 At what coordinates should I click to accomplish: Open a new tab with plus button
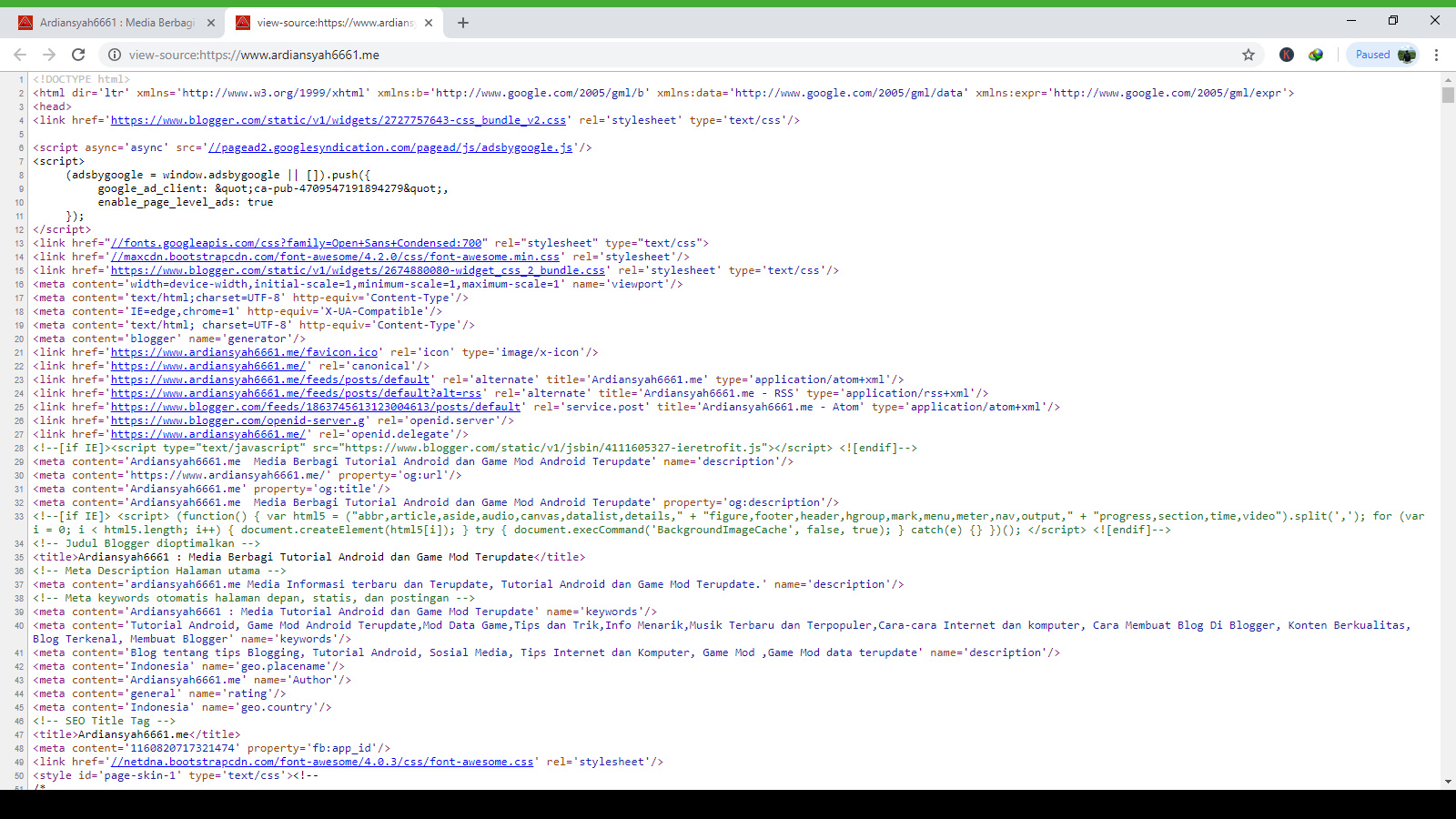click(x=463, y=23)
